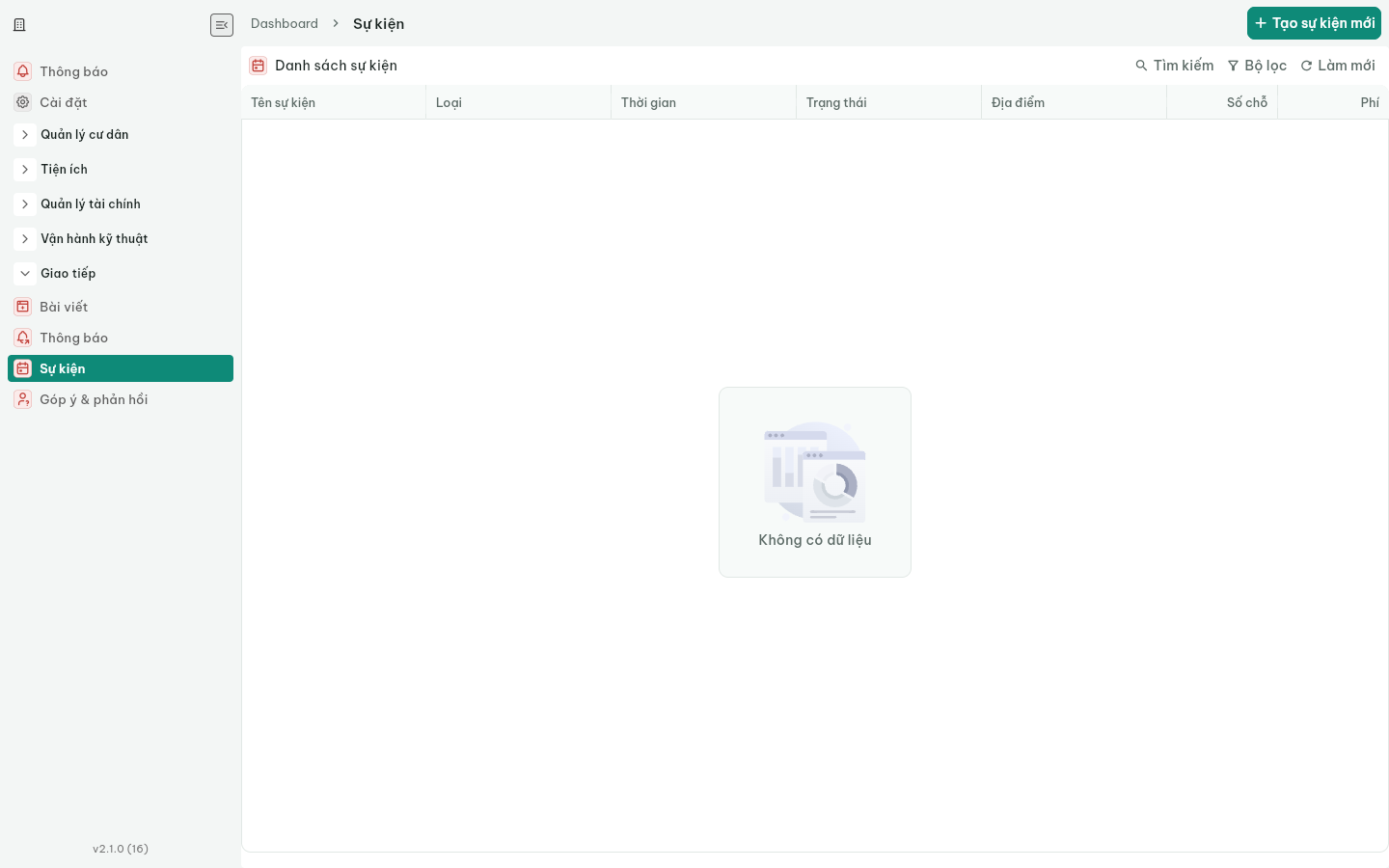Click the Thời gian column header
The width and height of the screenshot is (1389, 868).
coord(704,102)
